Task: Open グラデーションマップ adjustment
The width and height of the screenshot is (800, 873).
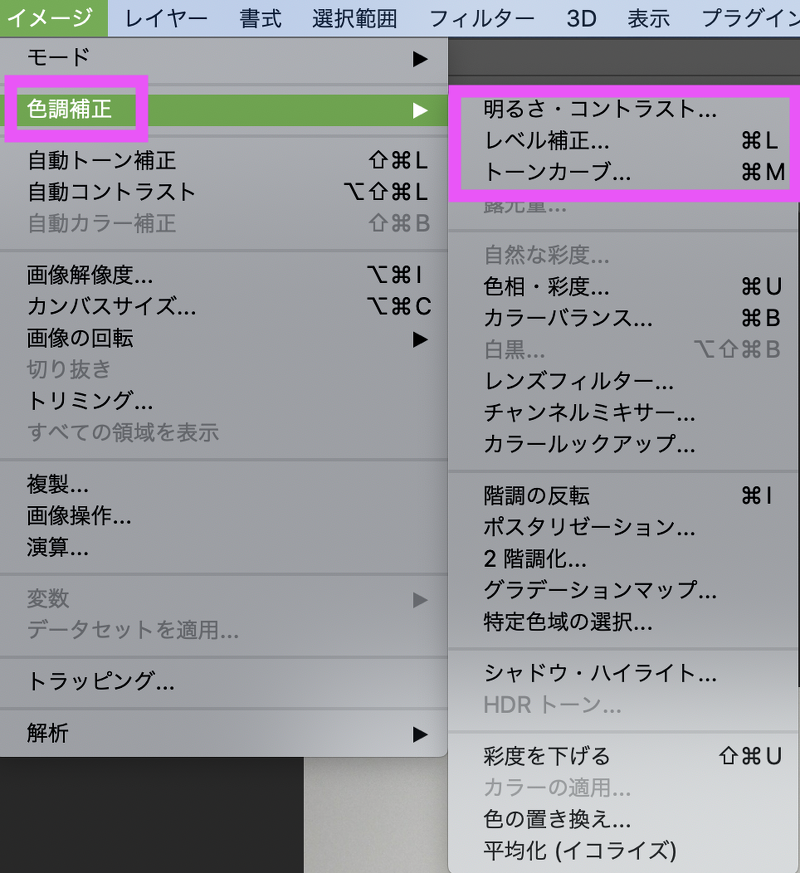Action: click(x=600, y=590)
